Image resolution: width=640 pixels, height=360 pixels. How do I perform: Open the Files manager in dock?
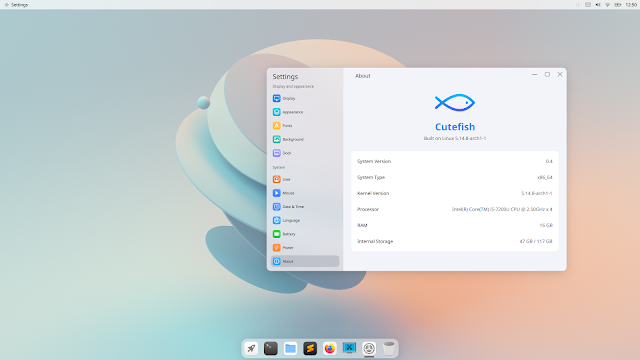click(290, 348)
